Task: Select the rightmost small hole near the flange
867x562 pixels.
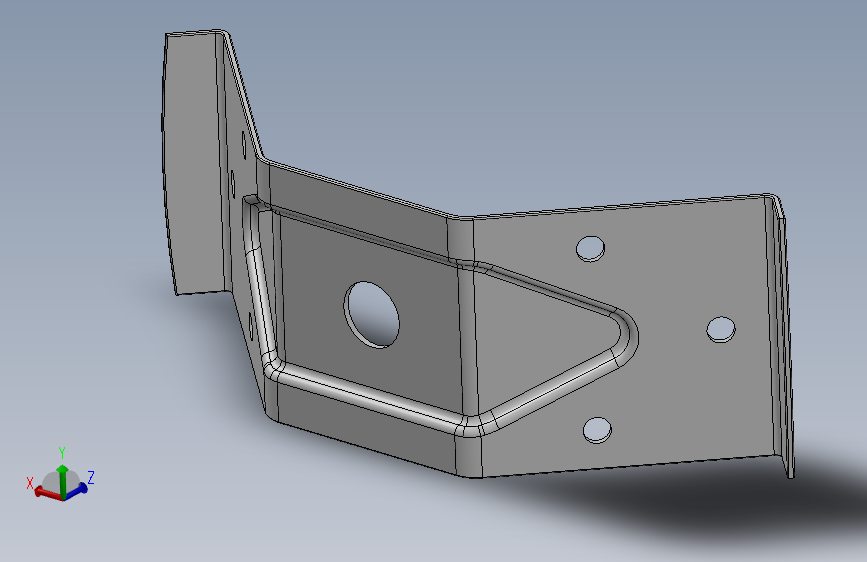Action: tap(721, 330)
